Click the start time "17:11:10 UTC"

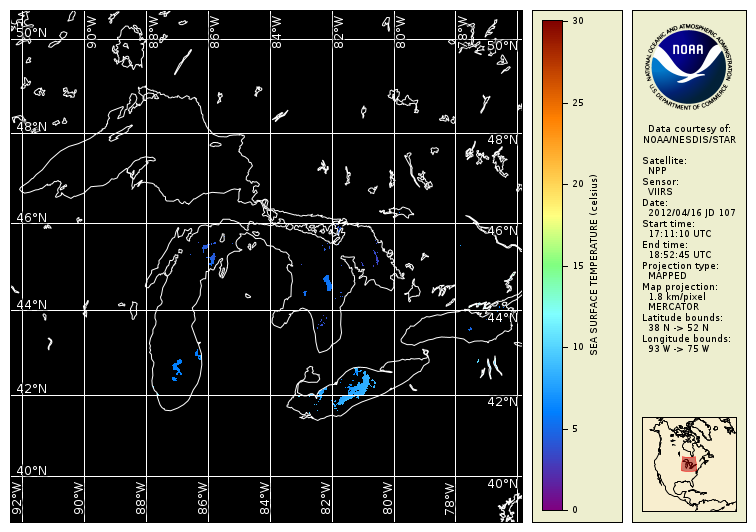click(680, 234)
